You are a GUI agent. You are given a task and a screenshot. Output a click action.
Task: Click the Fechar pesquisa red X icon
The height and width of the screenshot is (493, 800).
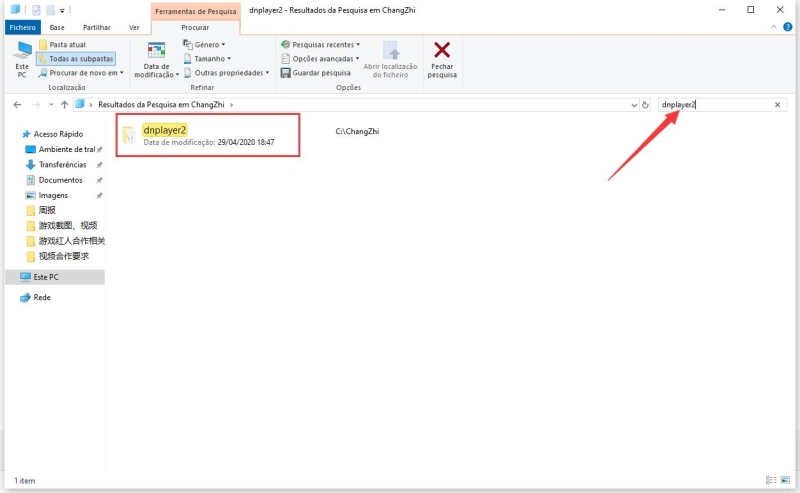[442, 51]
